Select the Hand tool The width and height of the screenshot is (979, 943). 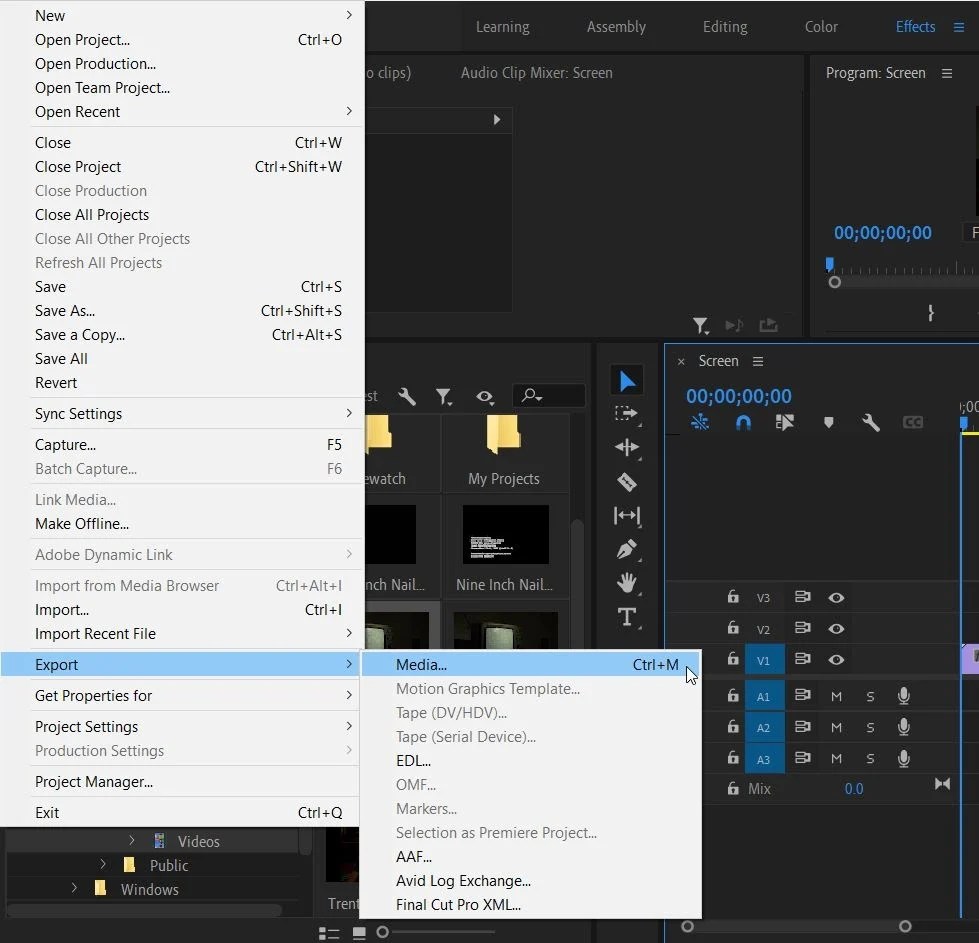(627, 583)
